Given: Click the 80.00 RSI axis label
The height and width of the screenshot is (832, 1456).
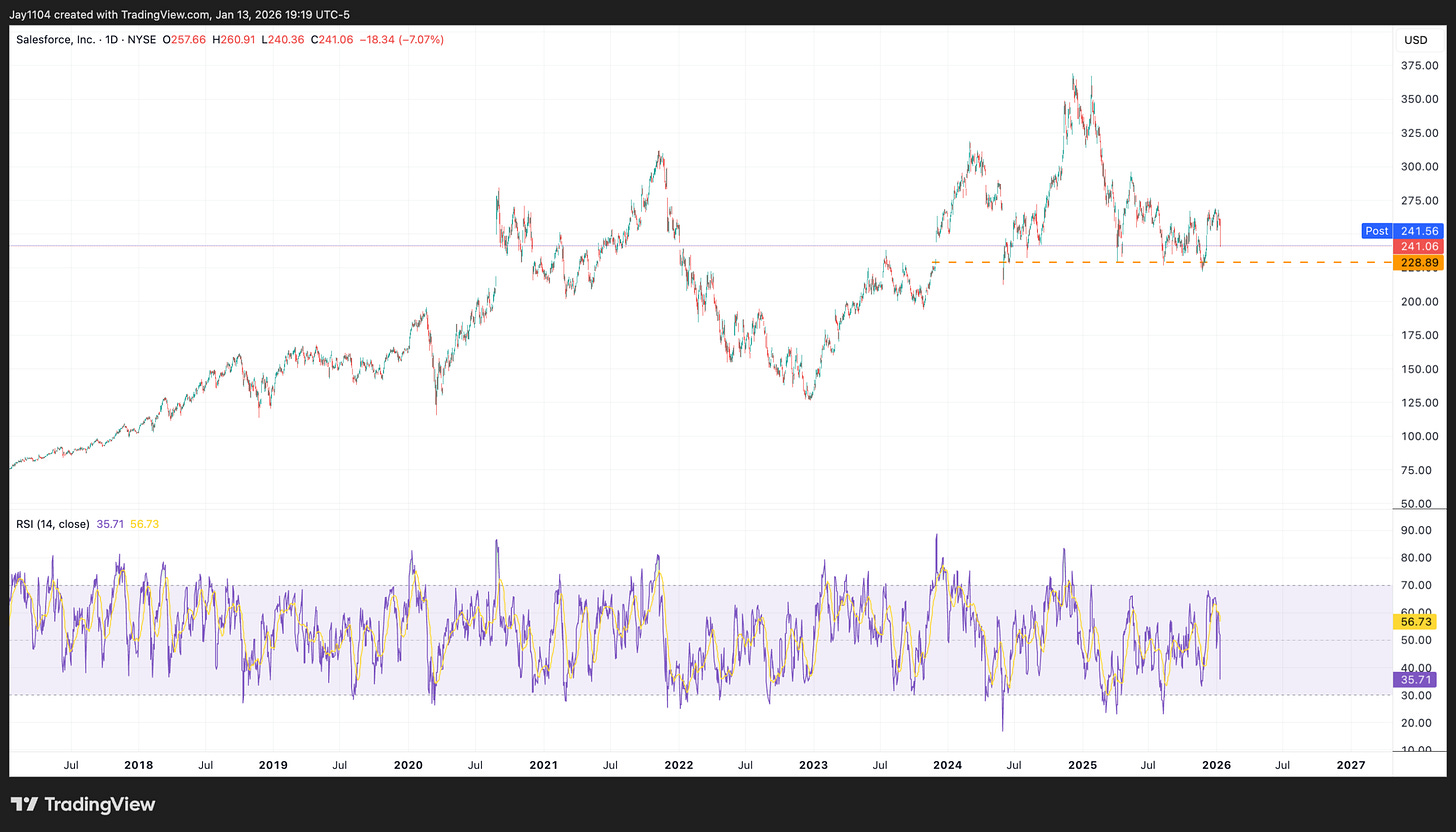Looking at the screenshot, I should [x=1417, y=558].
